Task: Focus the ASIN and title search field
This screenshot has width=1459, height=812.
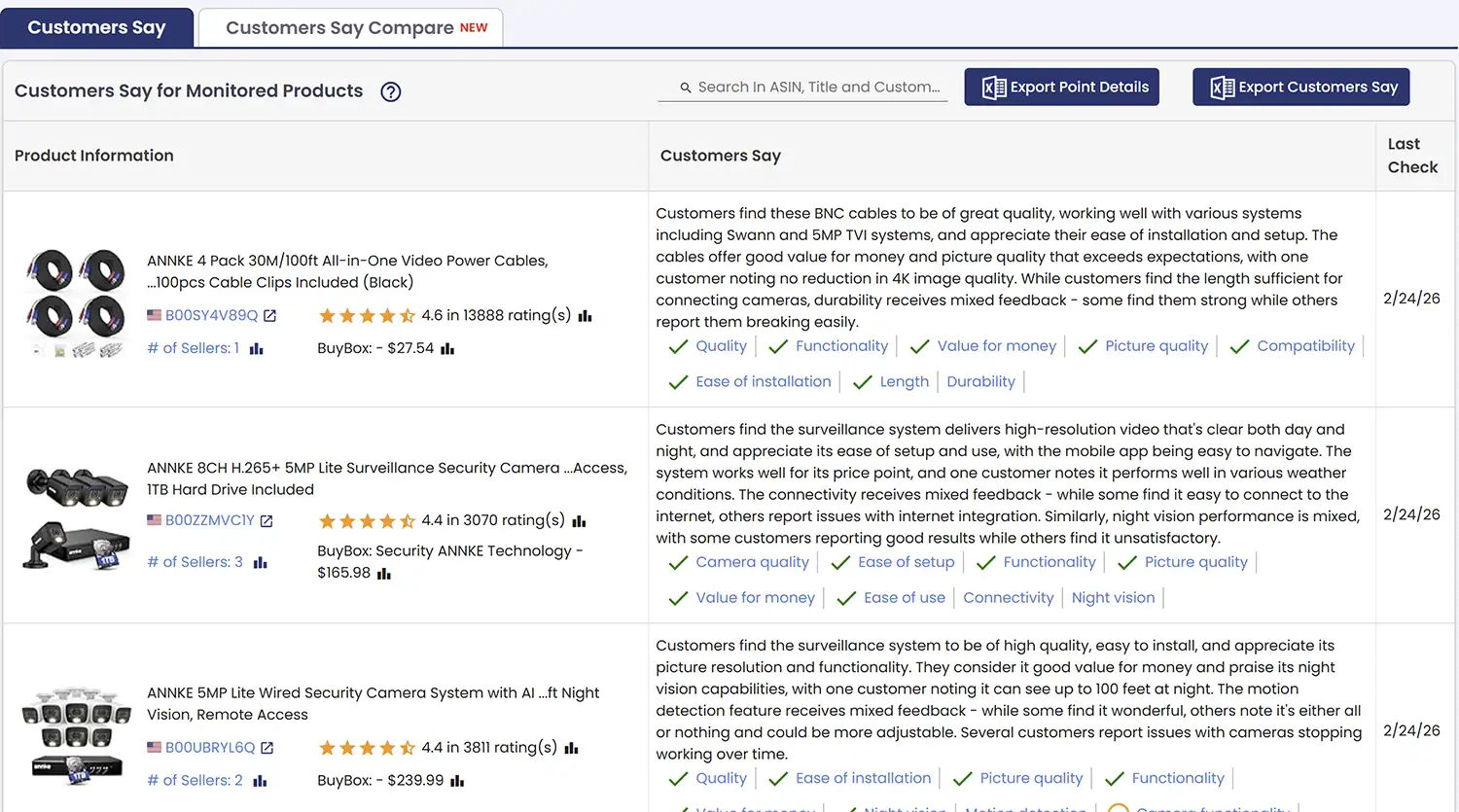Action: point(817,88)
